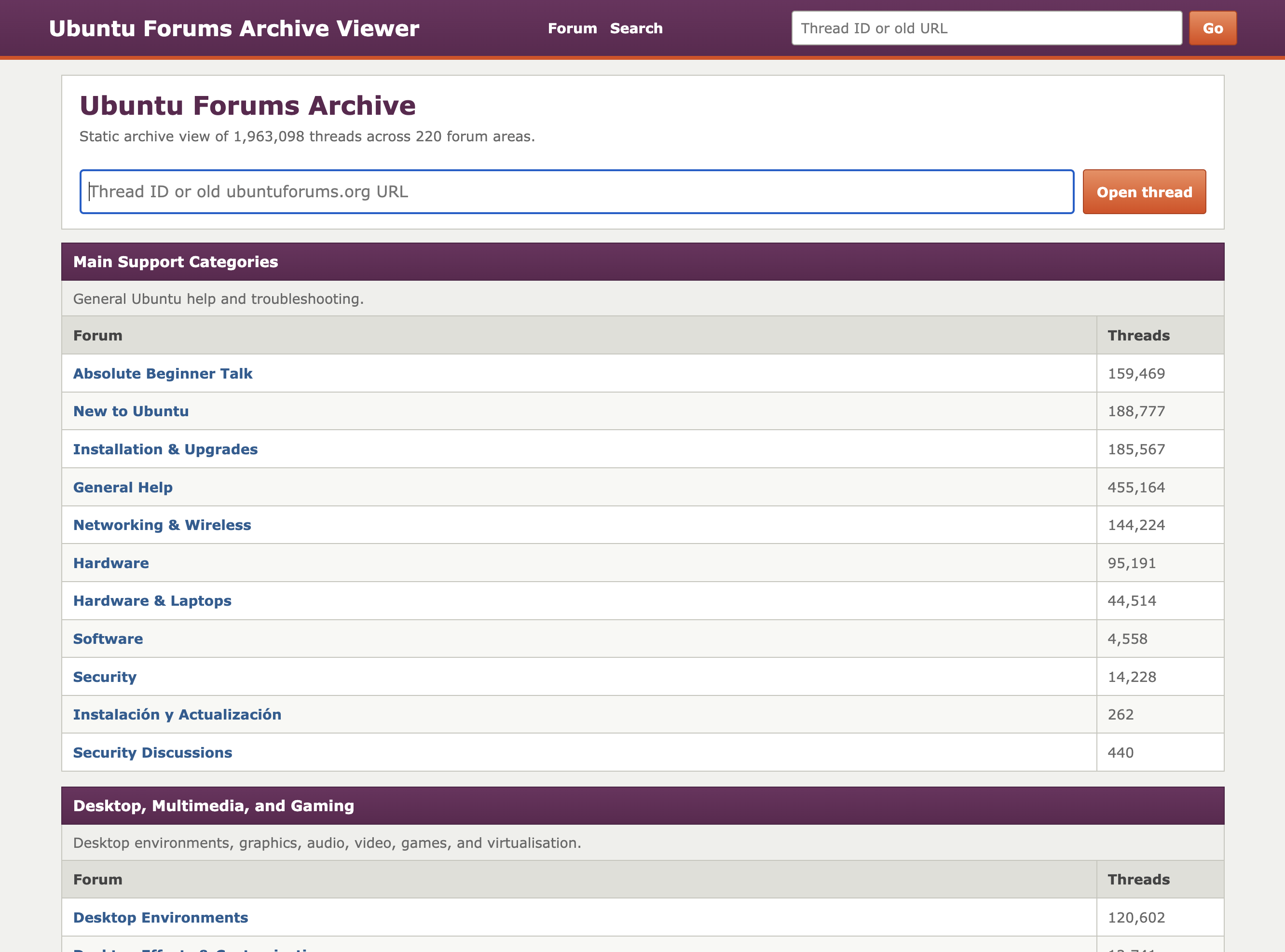Open the Security Discussions forum
The height and width of the screenshot is (952, 1285).
[x=153, y=753]
